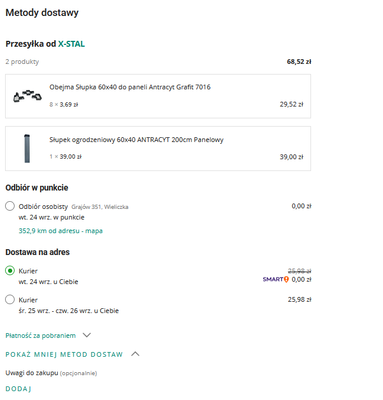Click Odbiór osobisty label text
383x400 pixels.
(x=43, y=206)
